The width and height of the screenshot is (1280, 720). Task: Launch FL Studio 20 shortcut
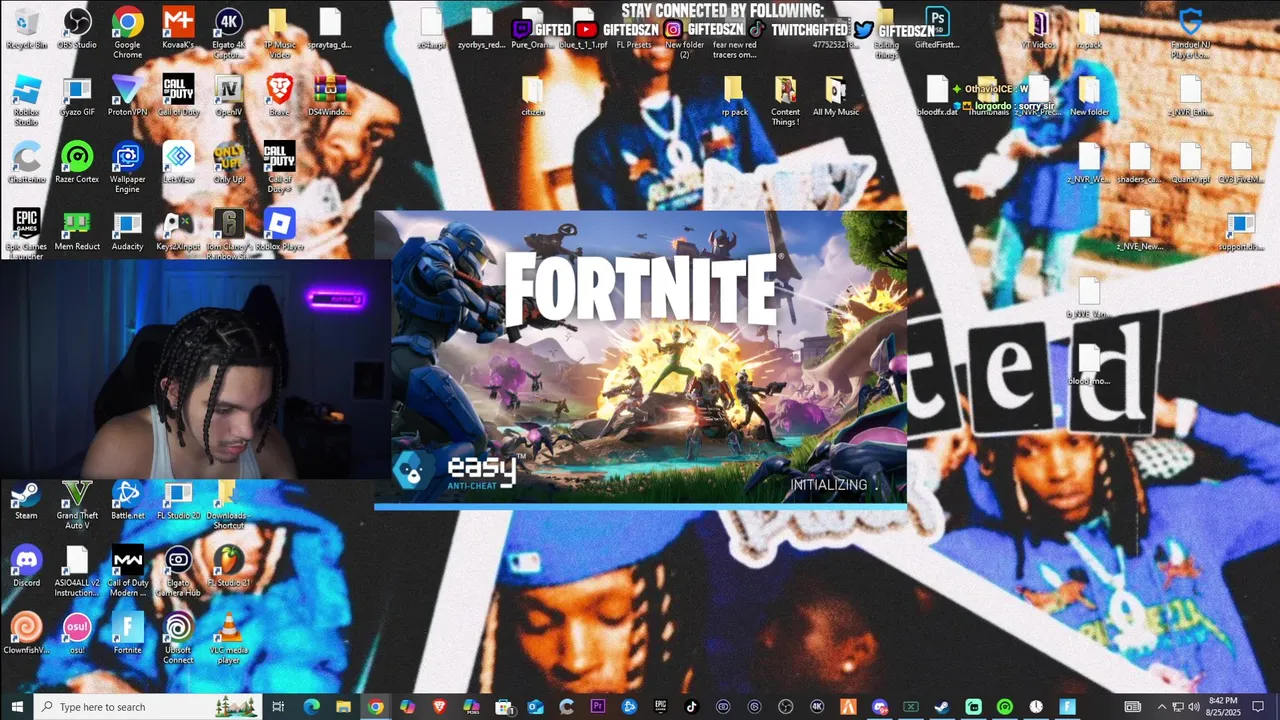(x=178, y=500)
